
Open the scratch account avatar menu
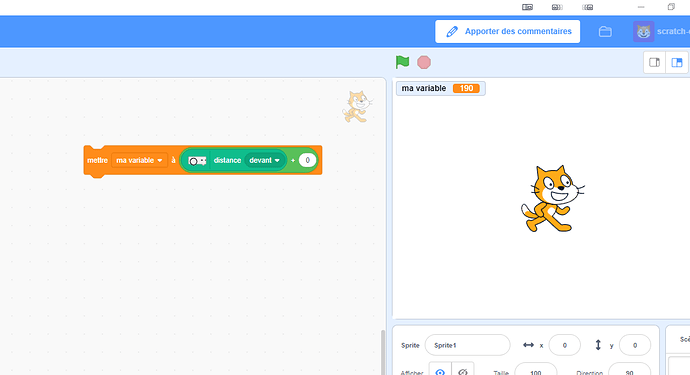(x=643, y=32)
